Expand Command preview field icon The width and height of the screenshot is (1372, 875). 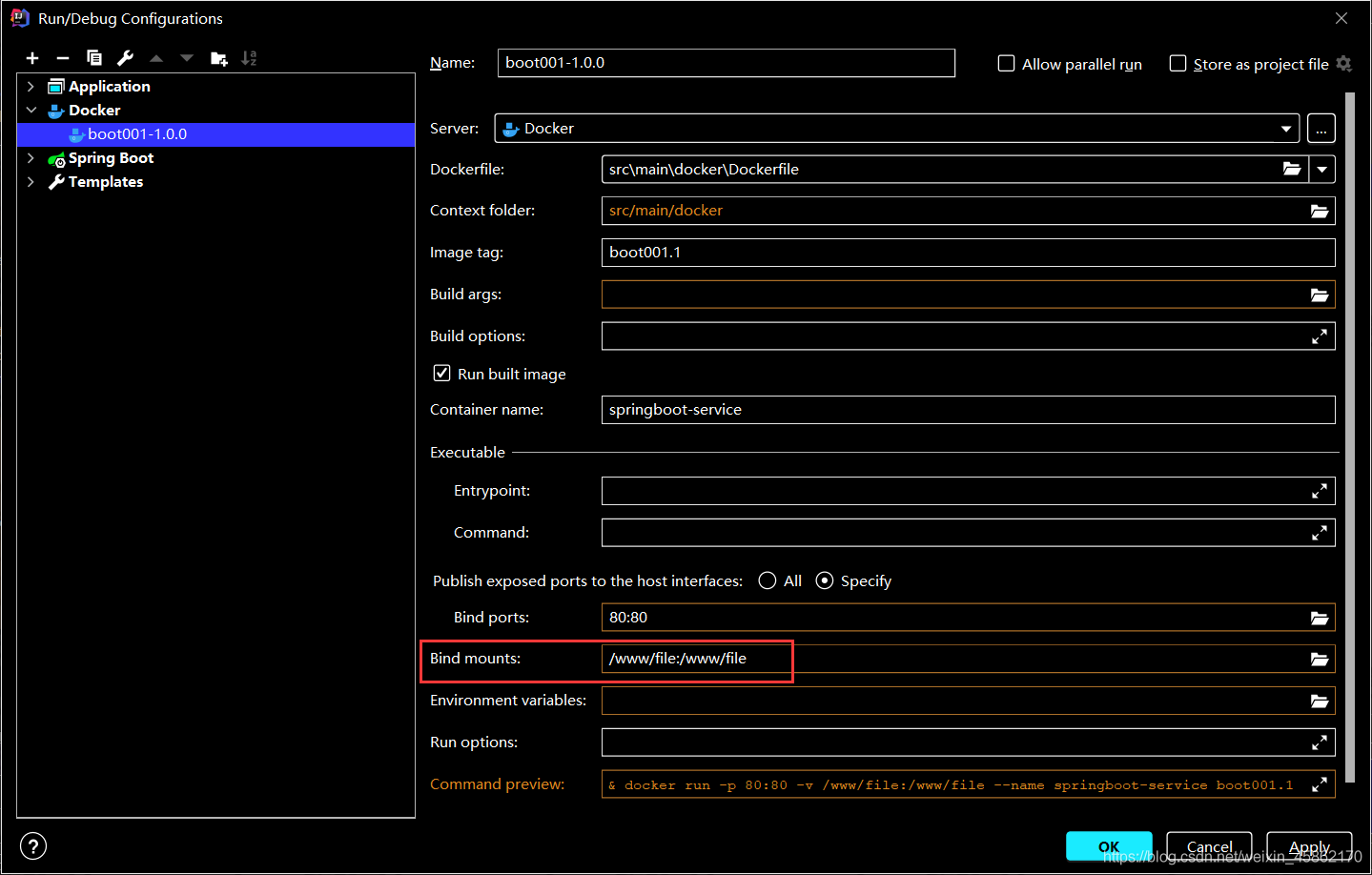click(1320, 784)
